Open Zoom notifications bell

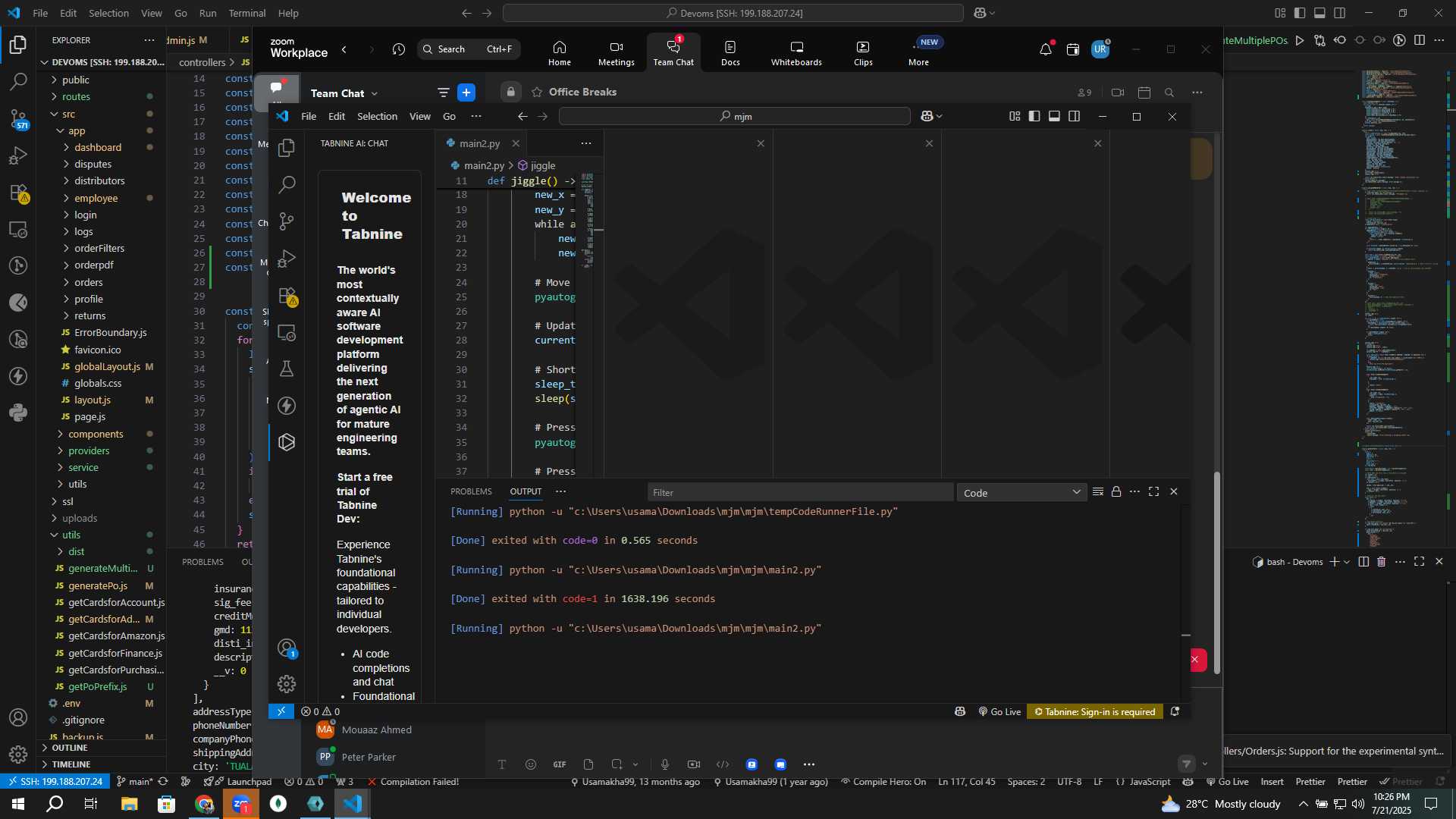[x=1046, y=49]
